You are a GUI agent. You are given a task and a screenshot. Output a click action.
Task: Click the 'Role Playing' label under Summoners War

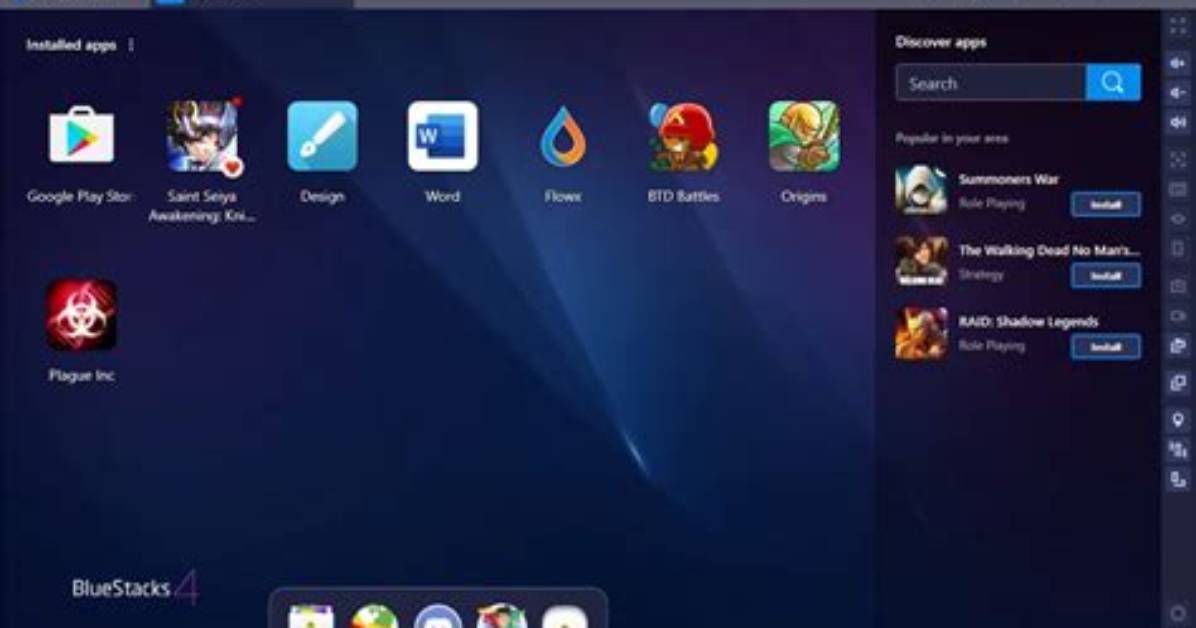point(992,204)
